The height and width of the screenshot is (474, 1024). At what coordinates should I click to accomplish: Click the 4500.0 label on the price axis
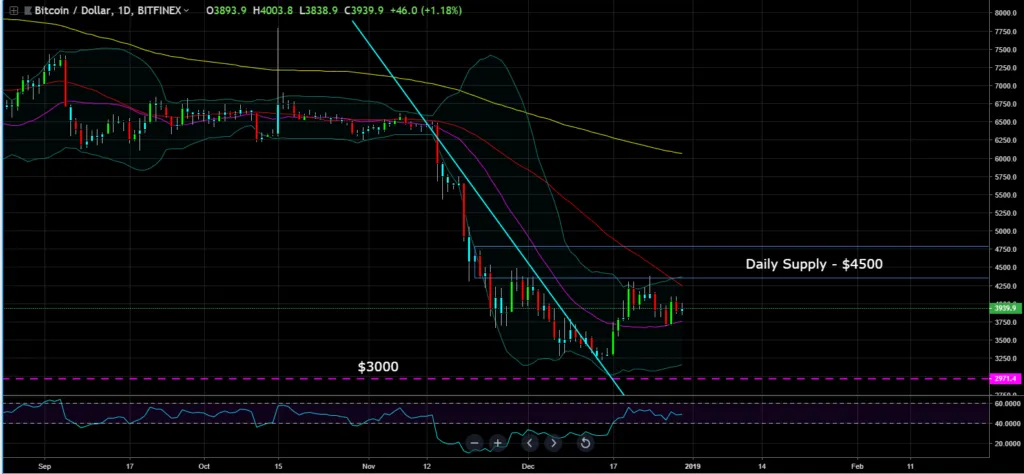(x=1006, y=268)
